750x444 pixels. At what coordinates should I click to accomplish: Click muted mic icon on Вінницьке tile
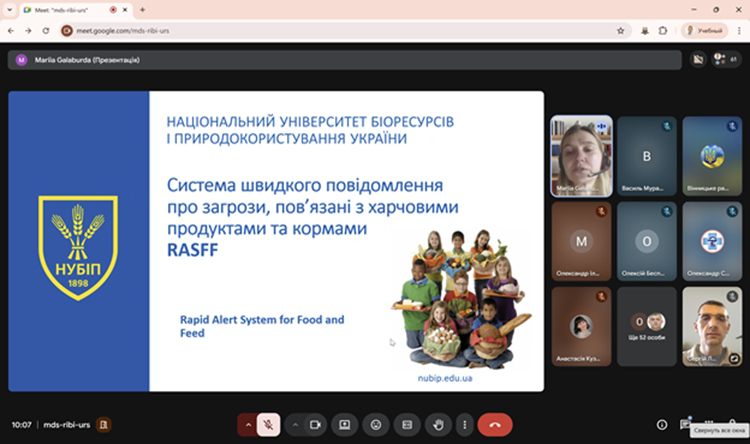point(732,126)
